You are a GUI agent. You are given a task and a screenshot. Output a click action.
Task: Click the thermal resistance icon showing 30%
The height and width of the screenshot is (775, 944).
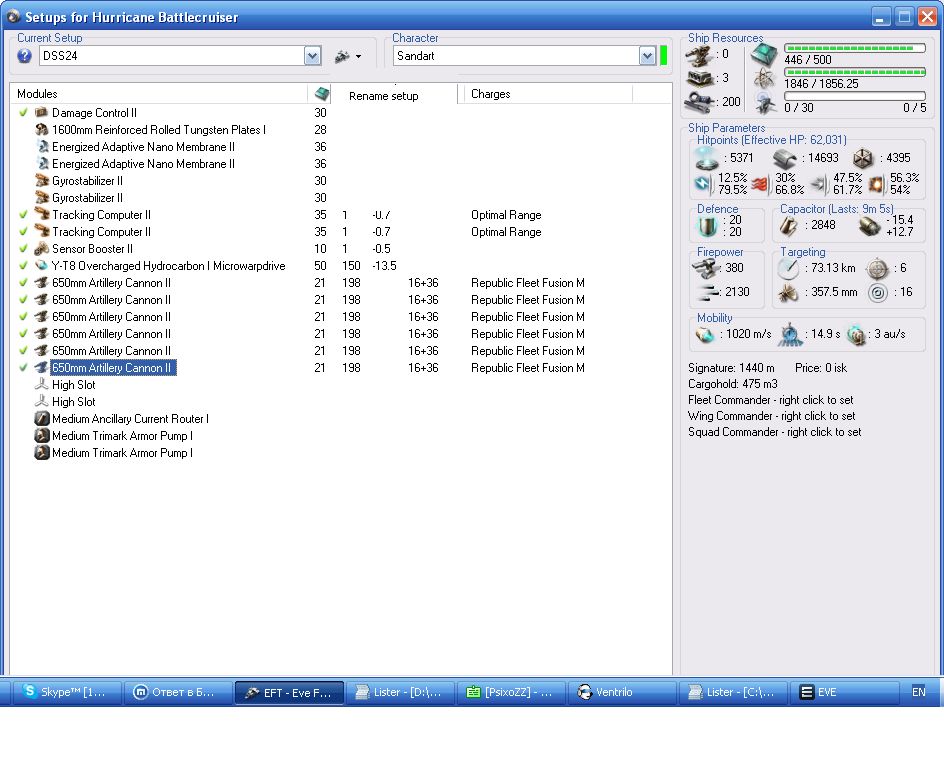(760, 184)
